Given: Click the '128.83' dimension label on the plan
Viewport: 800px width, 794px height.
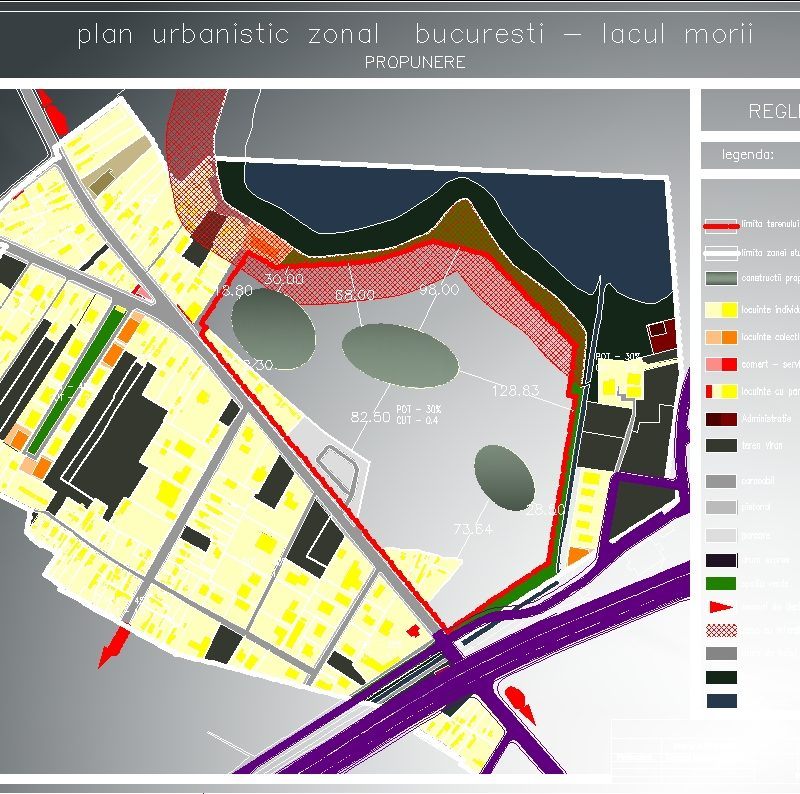Looking at the screenshot, I should [514, 389].
